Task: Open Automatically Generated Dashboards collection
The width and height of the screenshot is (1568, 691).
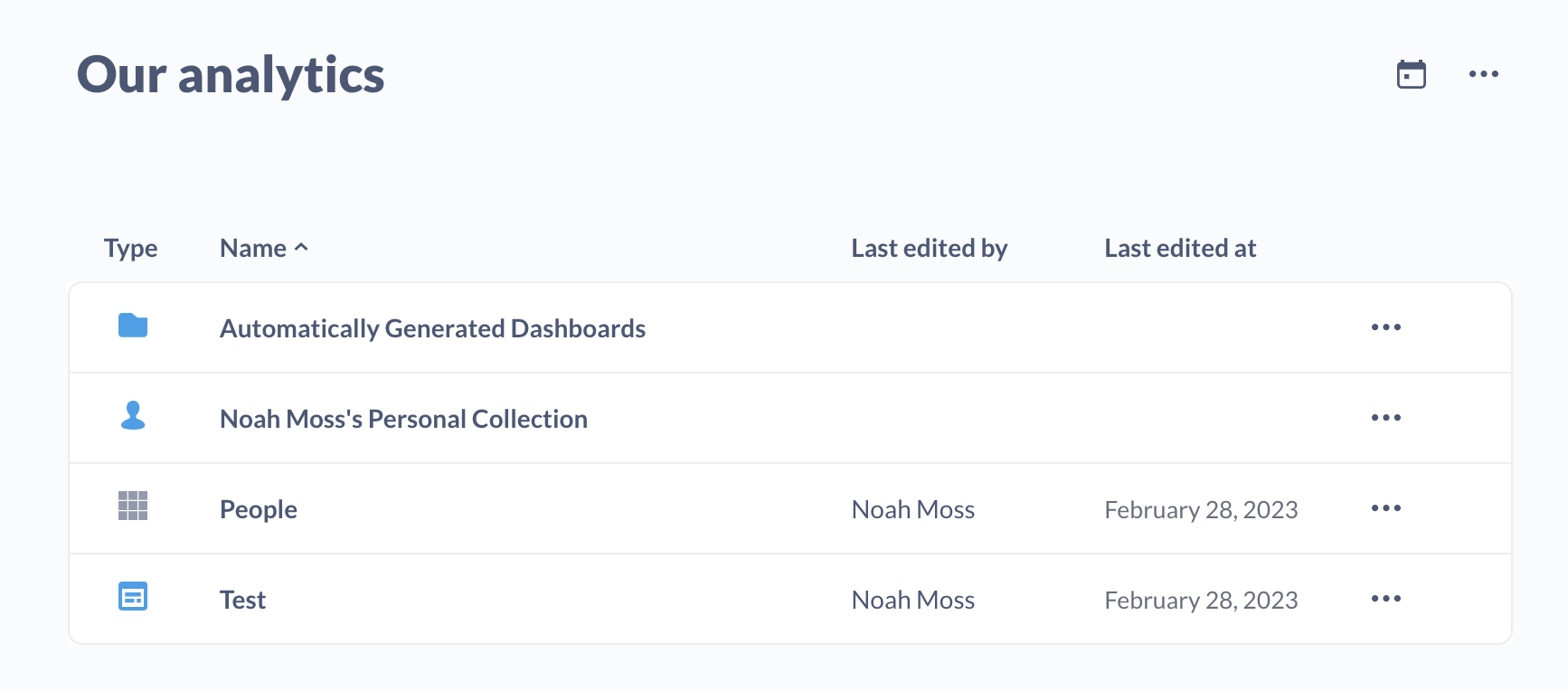Action: click(x=432, y=327)
